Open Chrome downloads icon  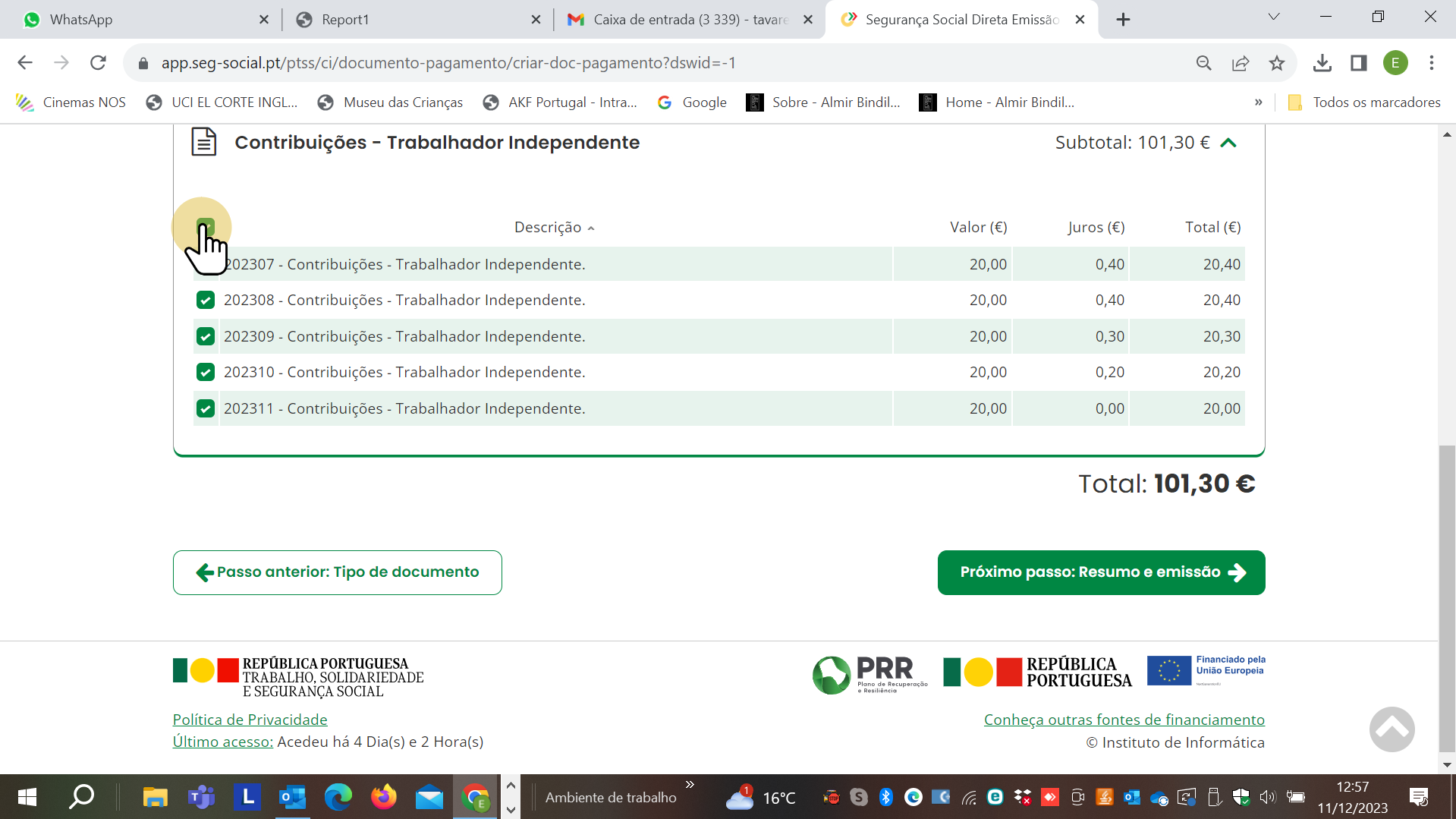point(1322,63)
